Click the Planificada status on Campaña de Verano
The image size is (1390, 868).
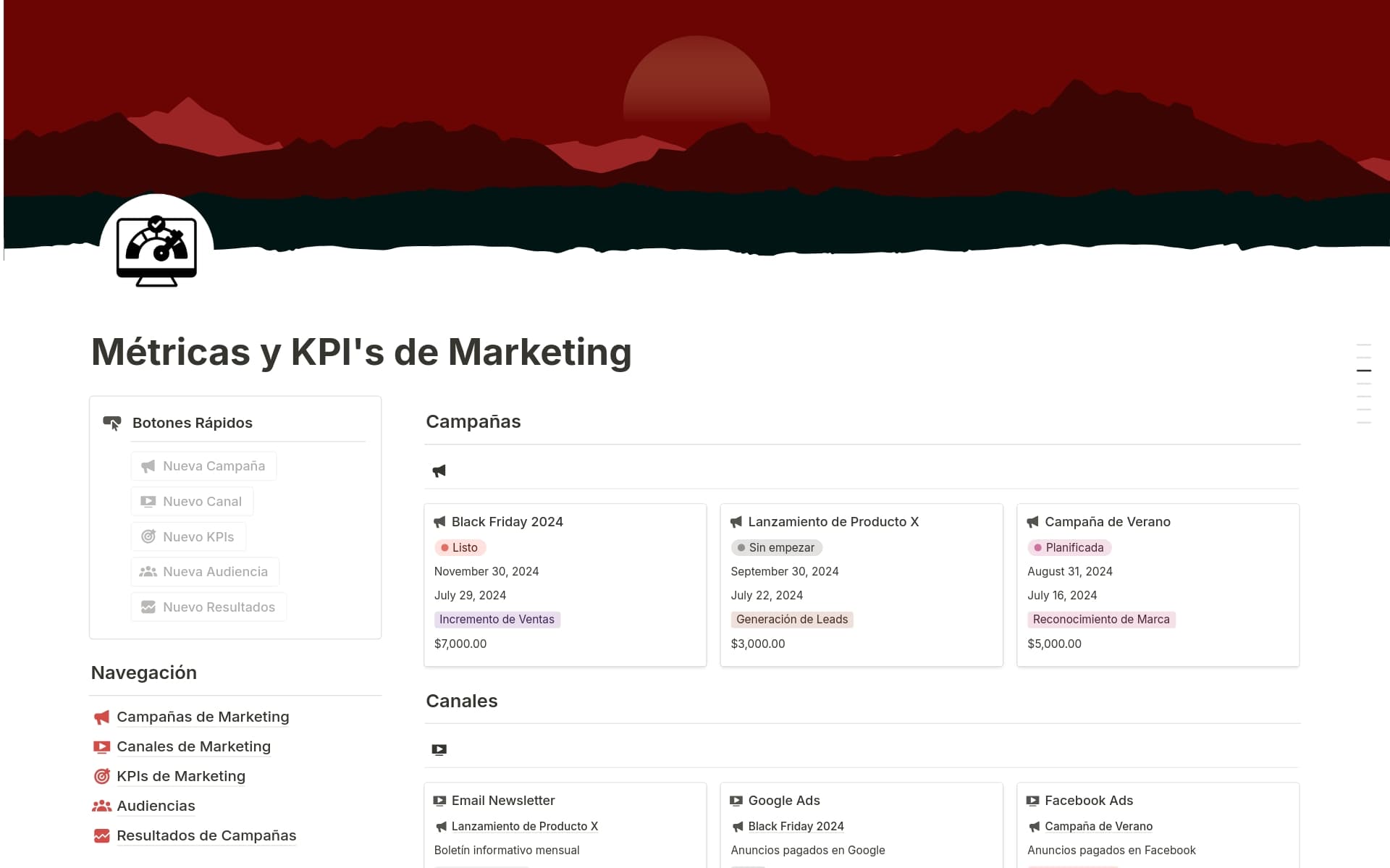click(x=1069, y=548)
